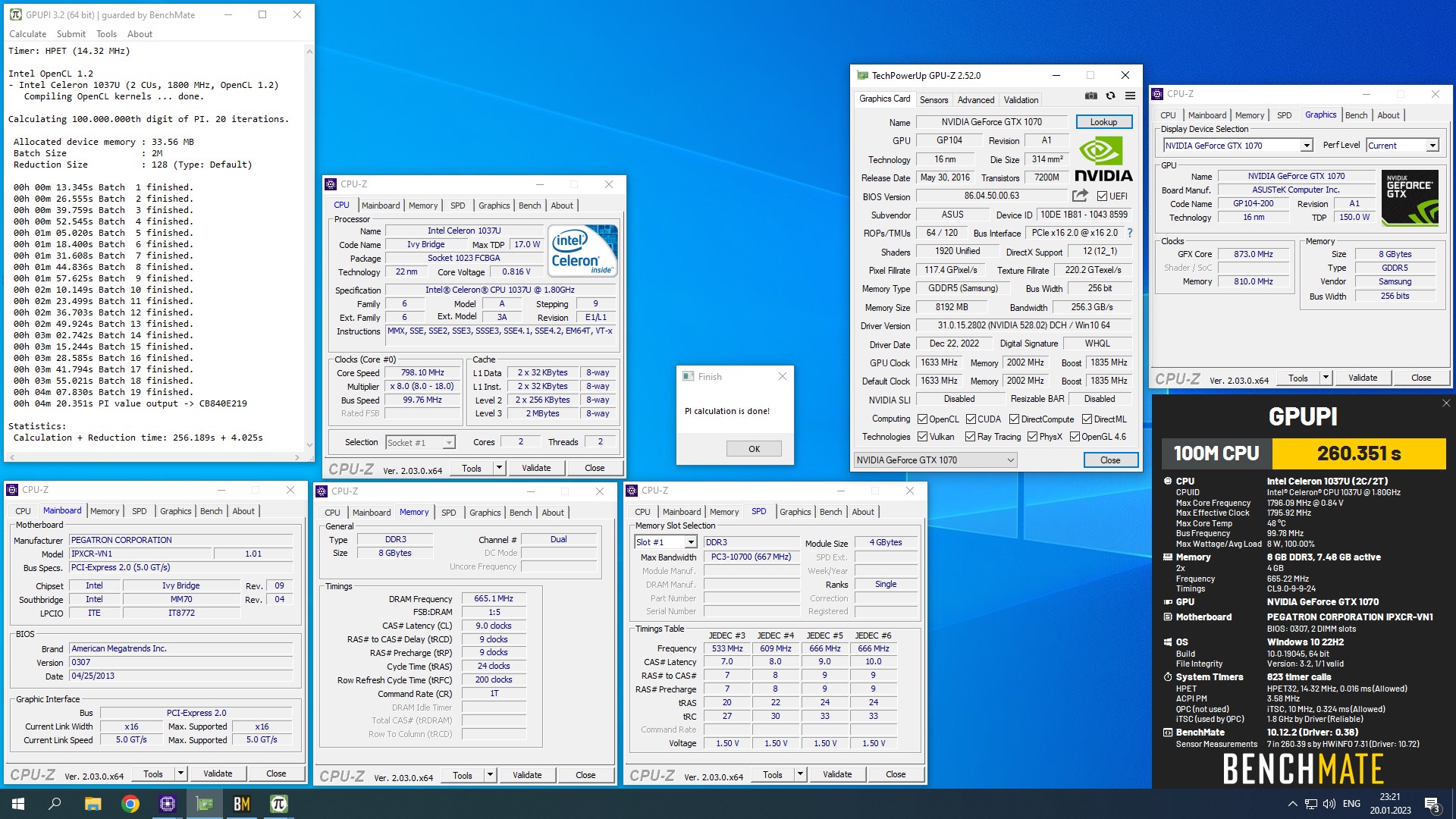Open network tray icon
1456x819 pixels.
[x=1311, y=804]
